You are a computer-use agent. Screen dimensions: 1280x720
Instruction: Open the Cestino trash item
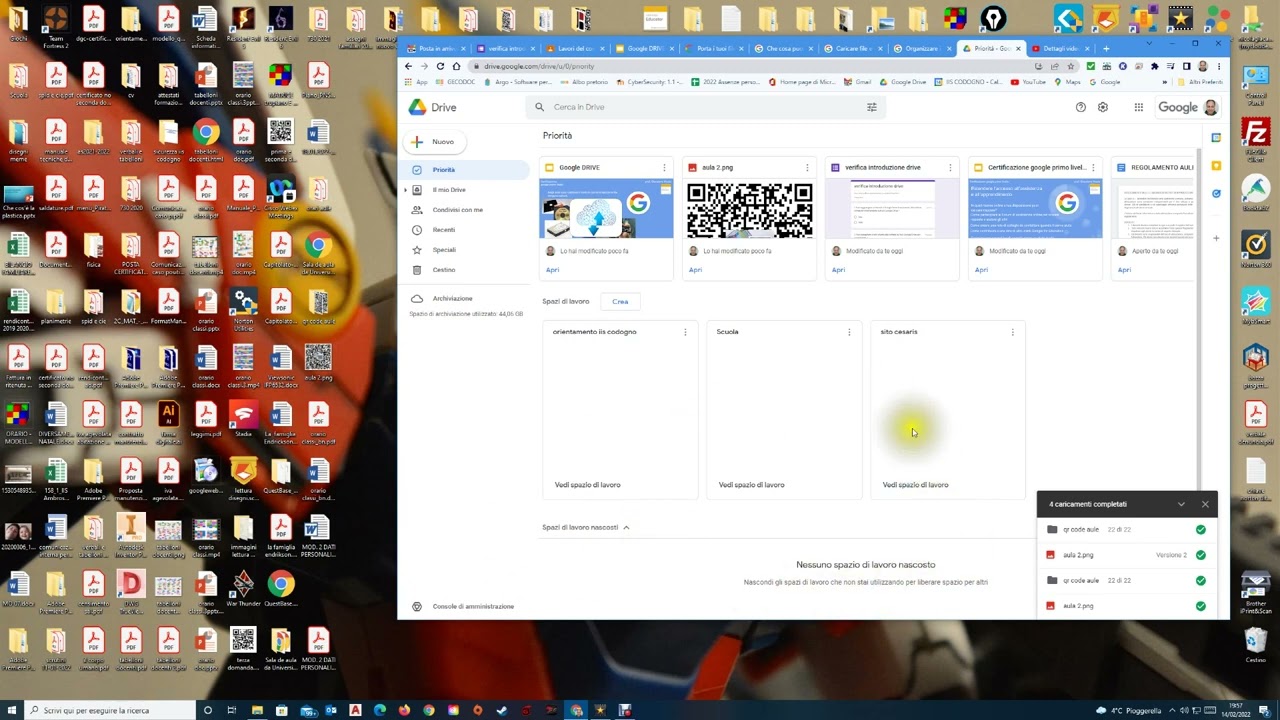443,270
